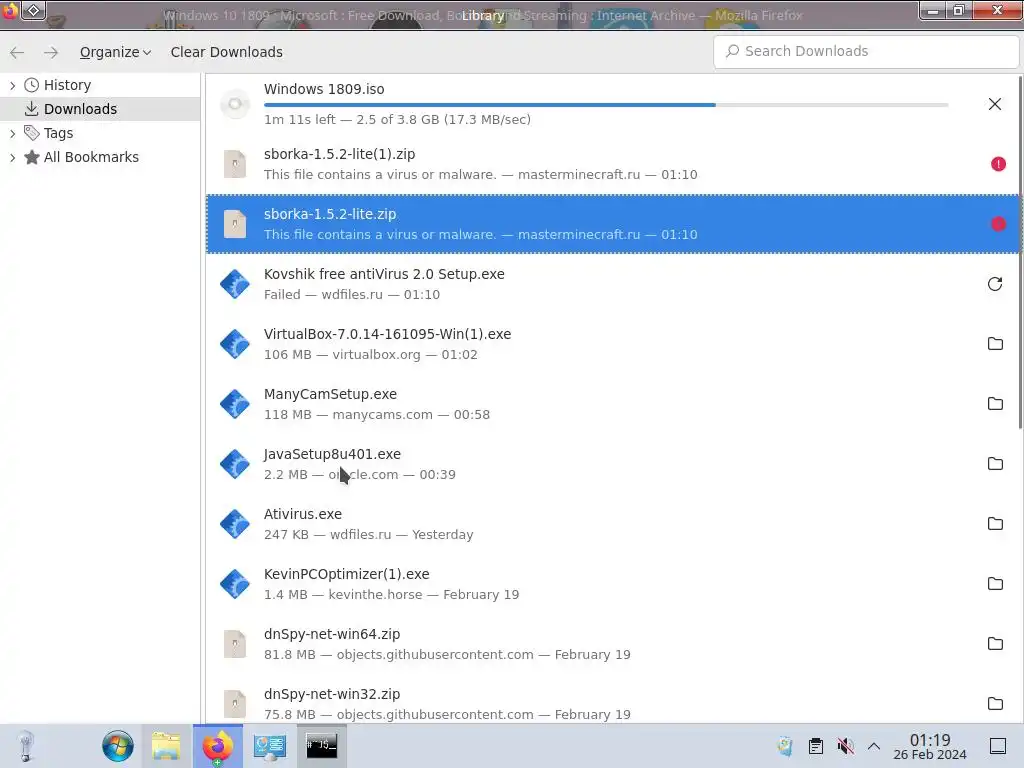Go forward with the right arrow
The image size is (1024, 768).
[51, 52]
